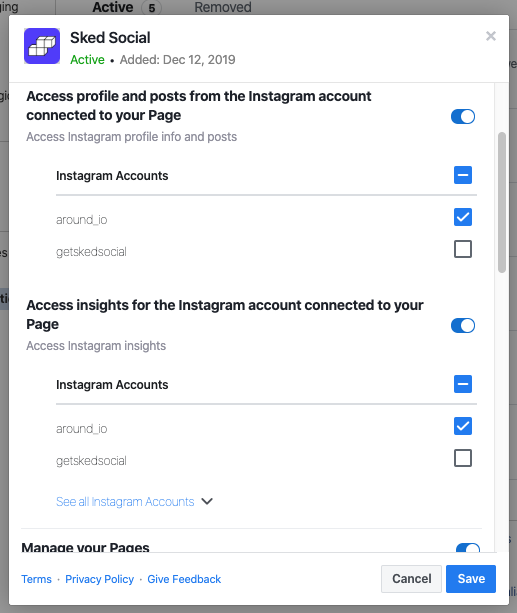Screen dimensions: 517x613
Task: Click the chevron beside See all Instagram Accounts
Action: pyautogui.click(x=207, y=501)
